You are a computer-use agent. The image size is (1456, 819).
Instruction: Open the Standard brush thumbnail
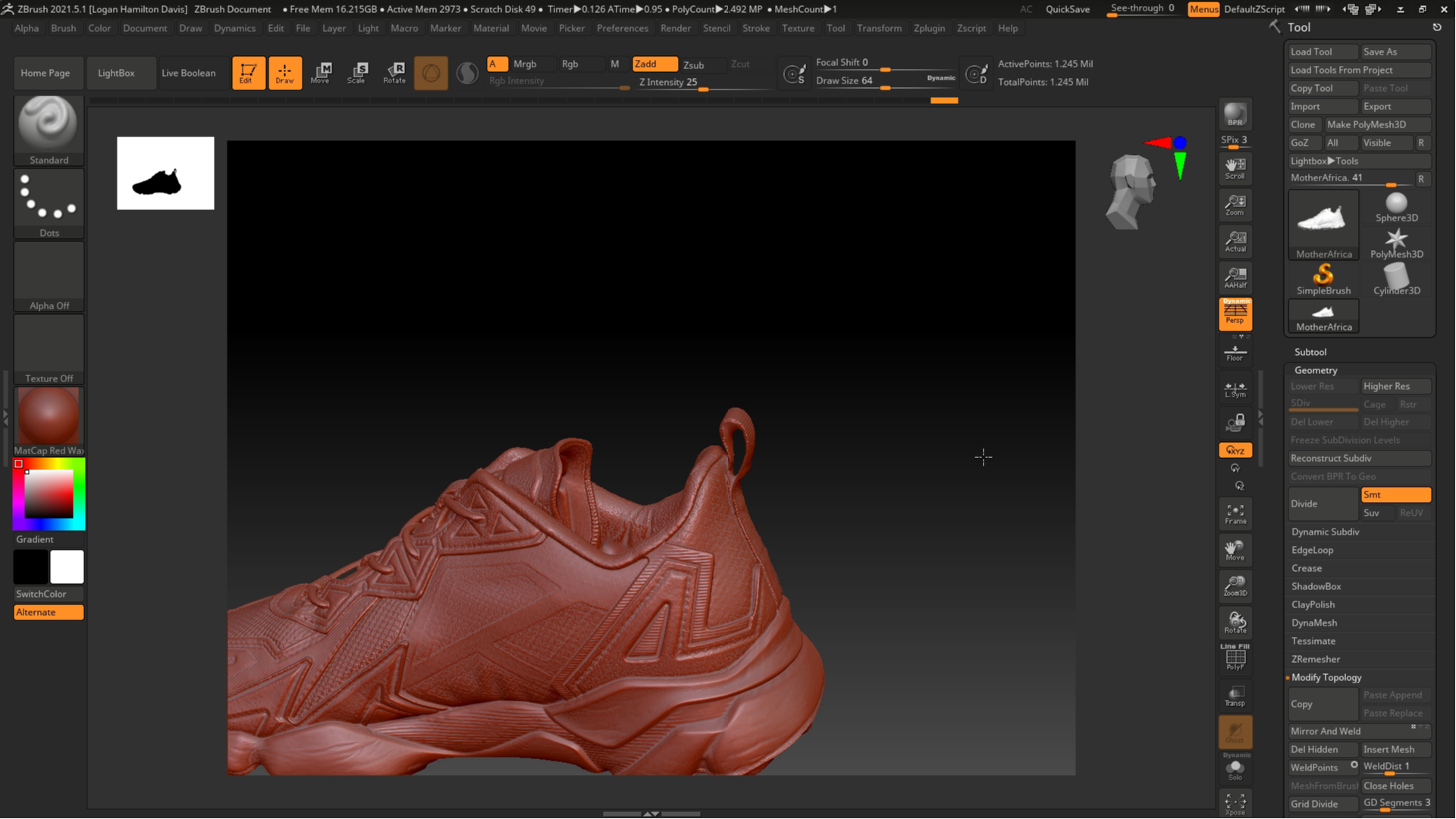pyautogui.click(x=49, y=130)
